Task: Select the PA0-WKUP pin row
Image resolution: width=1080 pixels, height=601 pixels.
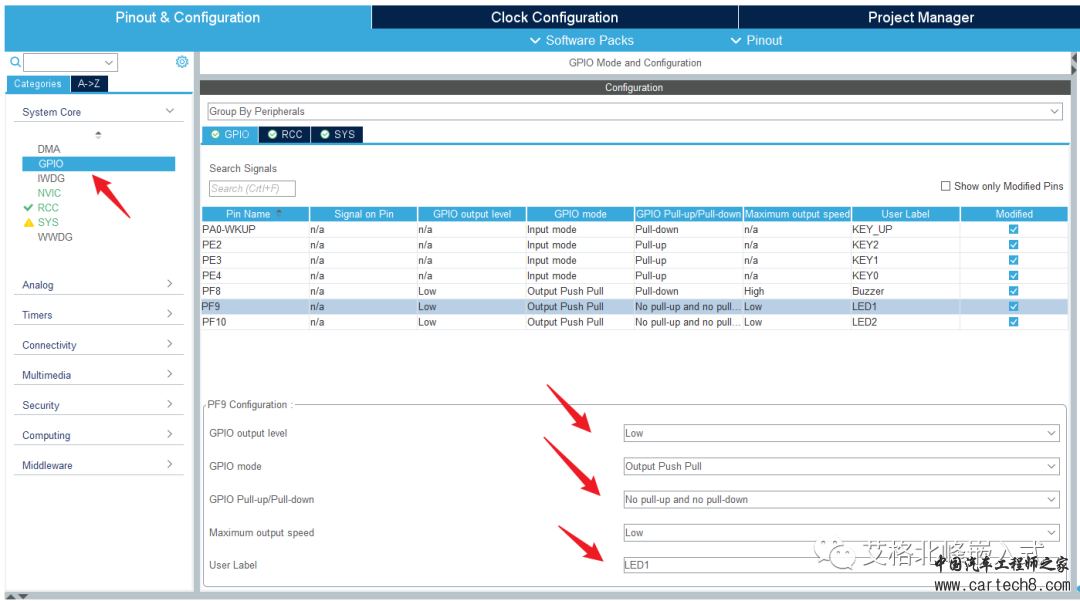Action: coord(634,229)
